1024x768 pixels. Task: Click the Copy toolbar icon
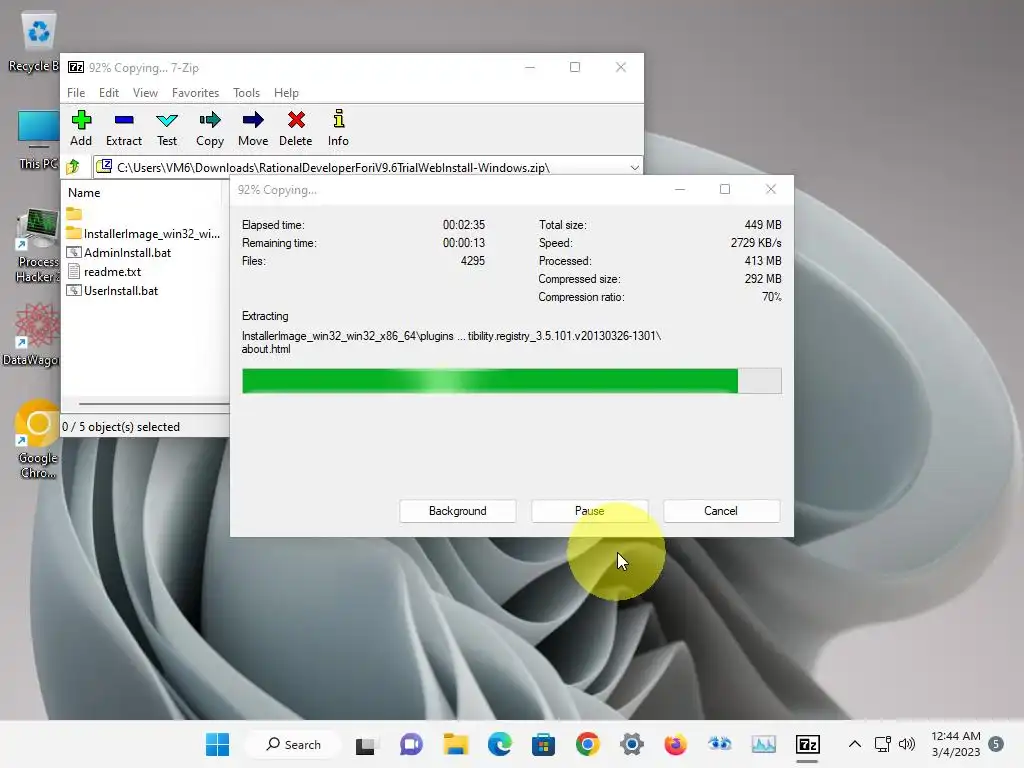(x=210, y=128)
